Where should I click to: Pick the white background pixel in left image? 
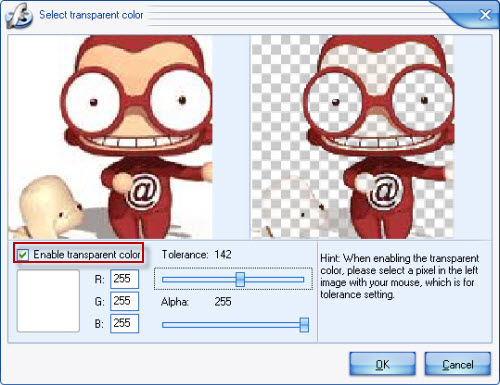(33, 100)
